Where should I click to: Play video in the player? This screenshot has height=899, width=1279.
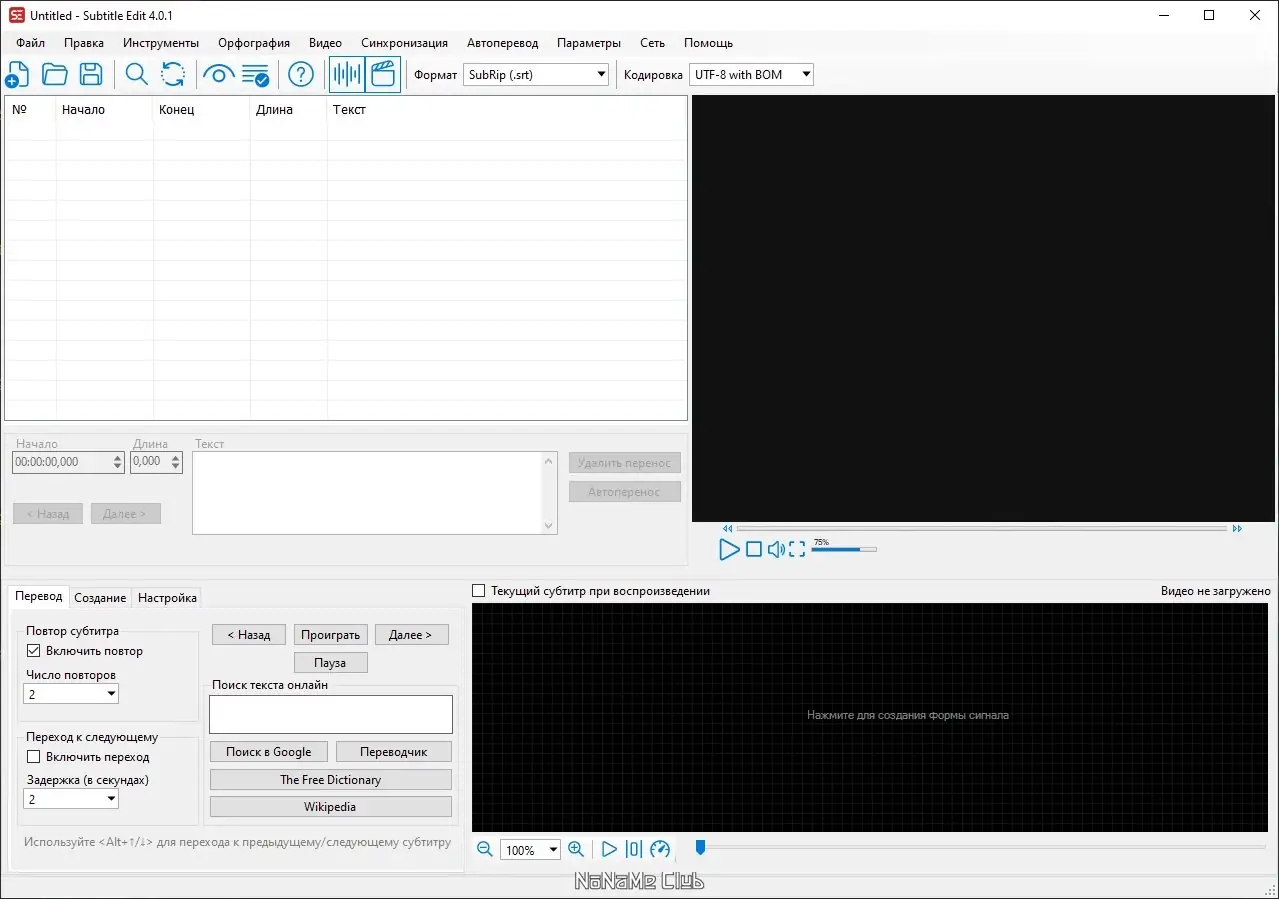click(x=729, y=549)
